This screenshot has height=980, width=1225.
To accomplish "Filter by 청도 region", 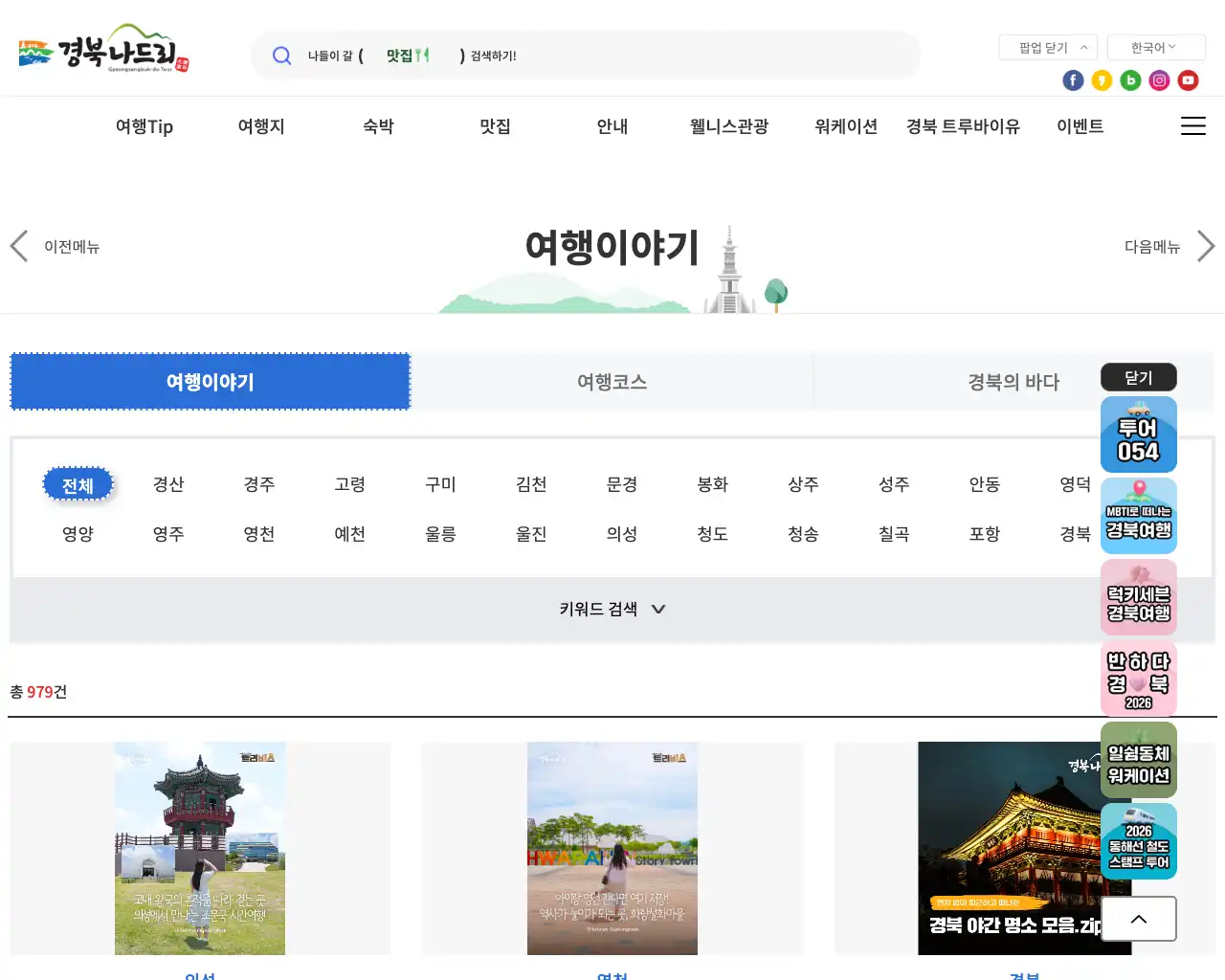I will click(713, 534).
